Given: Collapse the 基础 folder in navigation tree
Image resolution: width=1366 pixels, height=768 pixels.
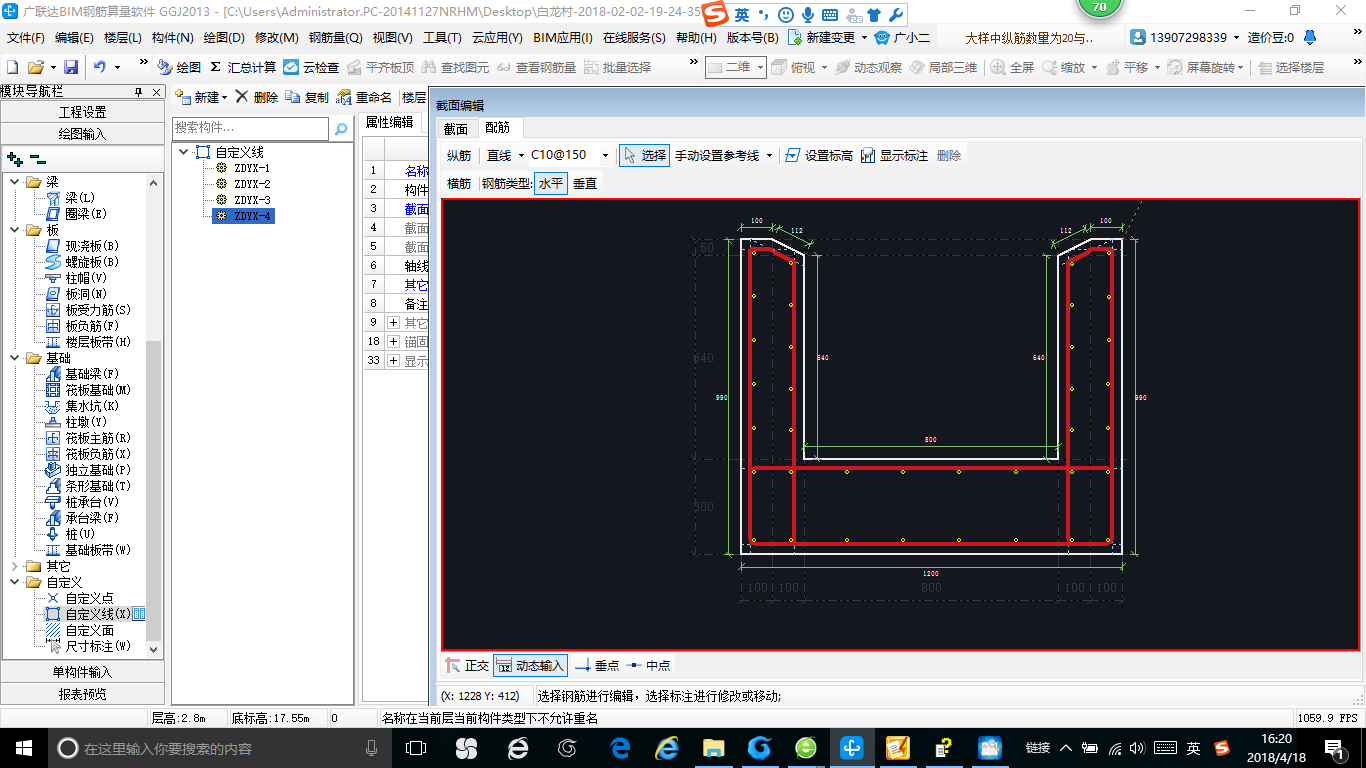Looking at the screenshot, I should [15, 358].
